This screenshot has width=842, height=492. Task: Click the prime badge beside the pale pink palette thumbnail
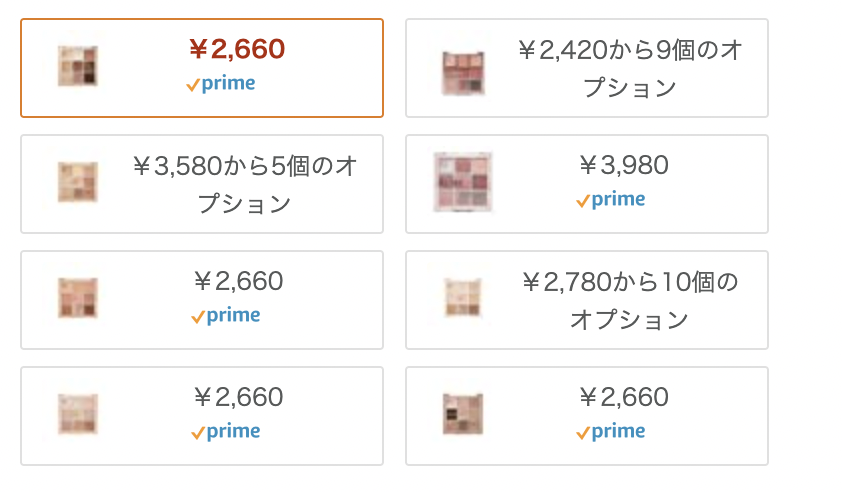tap(226, 432)
